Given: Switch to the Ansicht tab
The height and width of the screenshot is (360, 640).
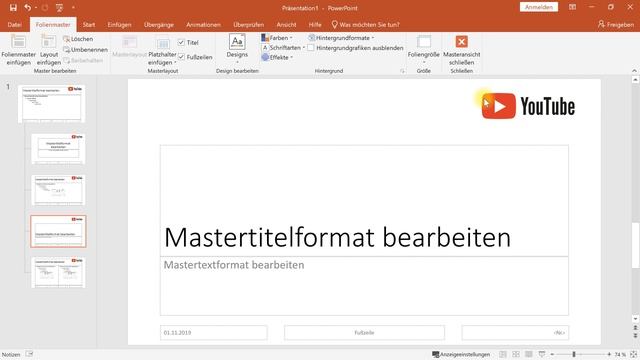Looking at the screenshot, I should pos(286,24).
